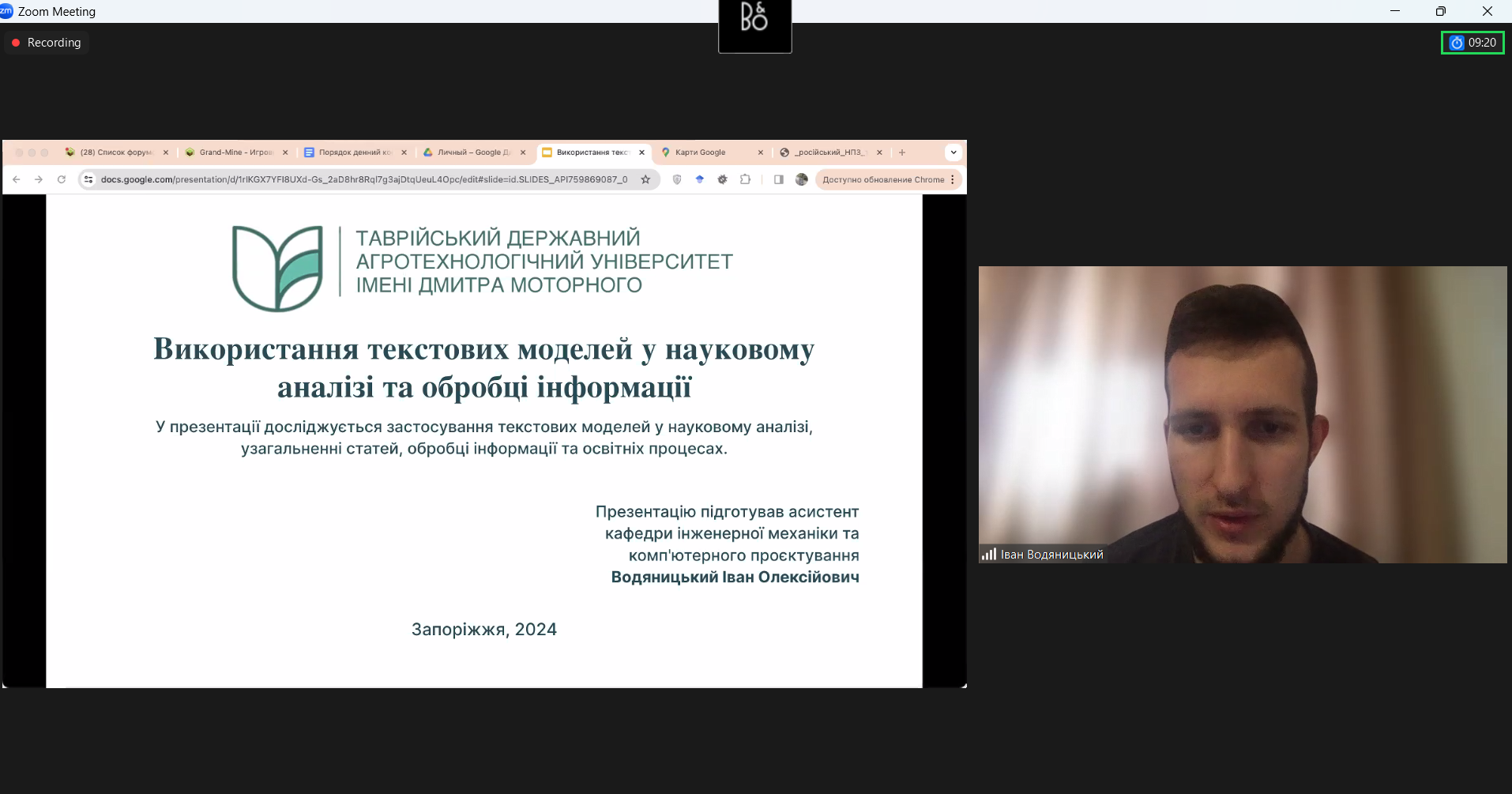Click the Zoom logo in title bar
This screenshot has height=794, width=1512.
point(6,11)
